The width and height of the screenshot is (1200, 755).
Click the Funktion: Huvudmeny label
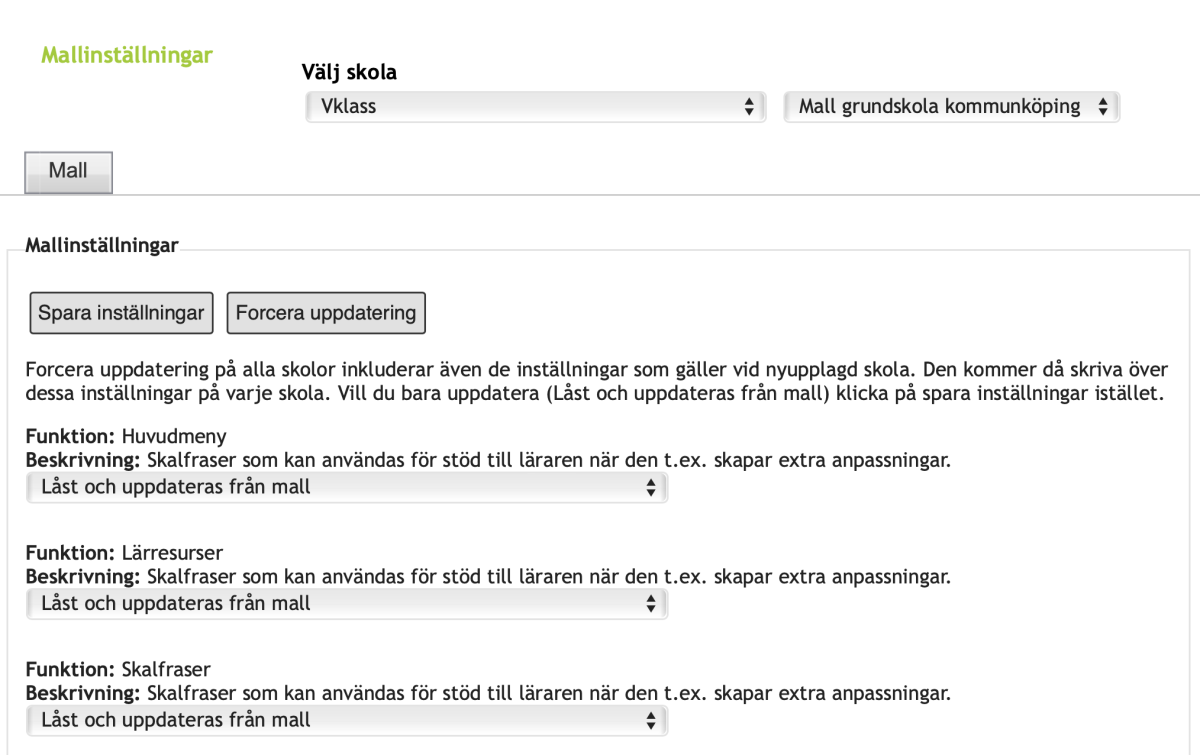[126, 437]
